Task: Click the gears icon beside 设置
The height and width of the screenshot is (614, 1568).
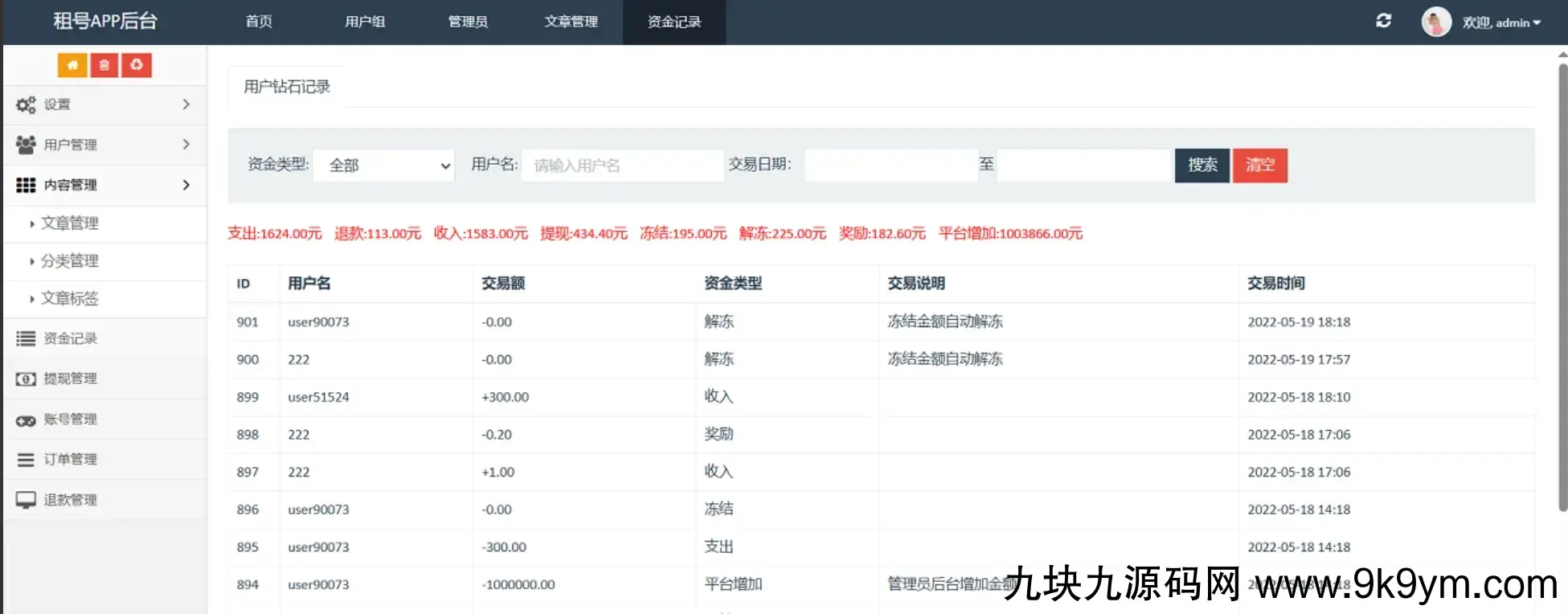Action: (x=26, y=104)
